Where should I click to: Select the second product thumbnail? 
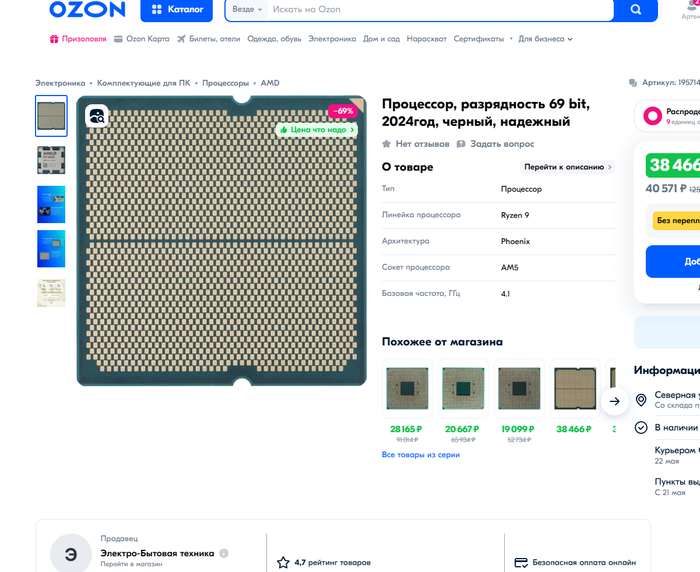pos(51,161)
